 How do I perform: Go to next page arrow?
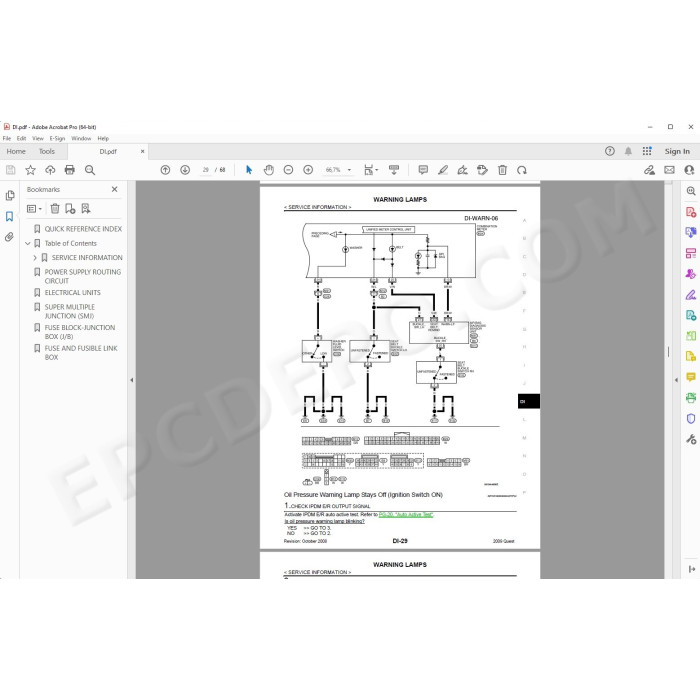click(x=185, y=170)
